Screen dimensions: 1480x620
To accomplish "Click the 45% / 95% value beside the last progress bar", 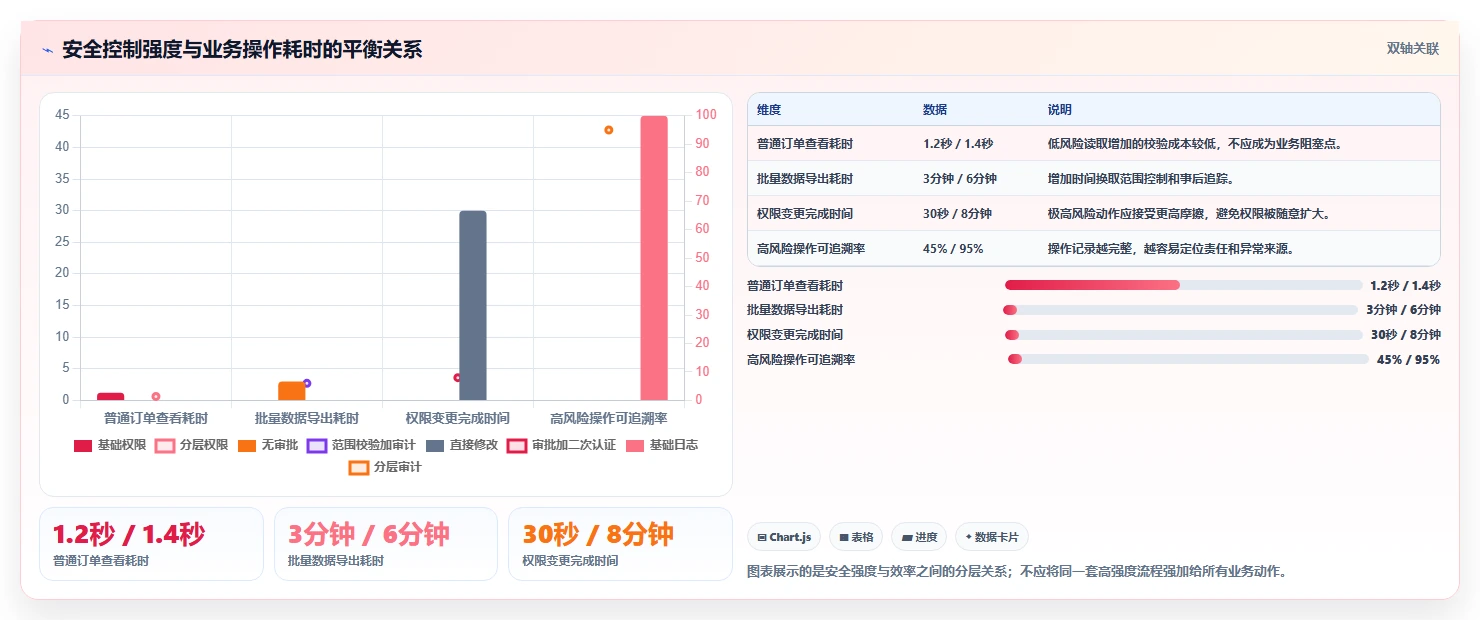I will (1408, 360).
